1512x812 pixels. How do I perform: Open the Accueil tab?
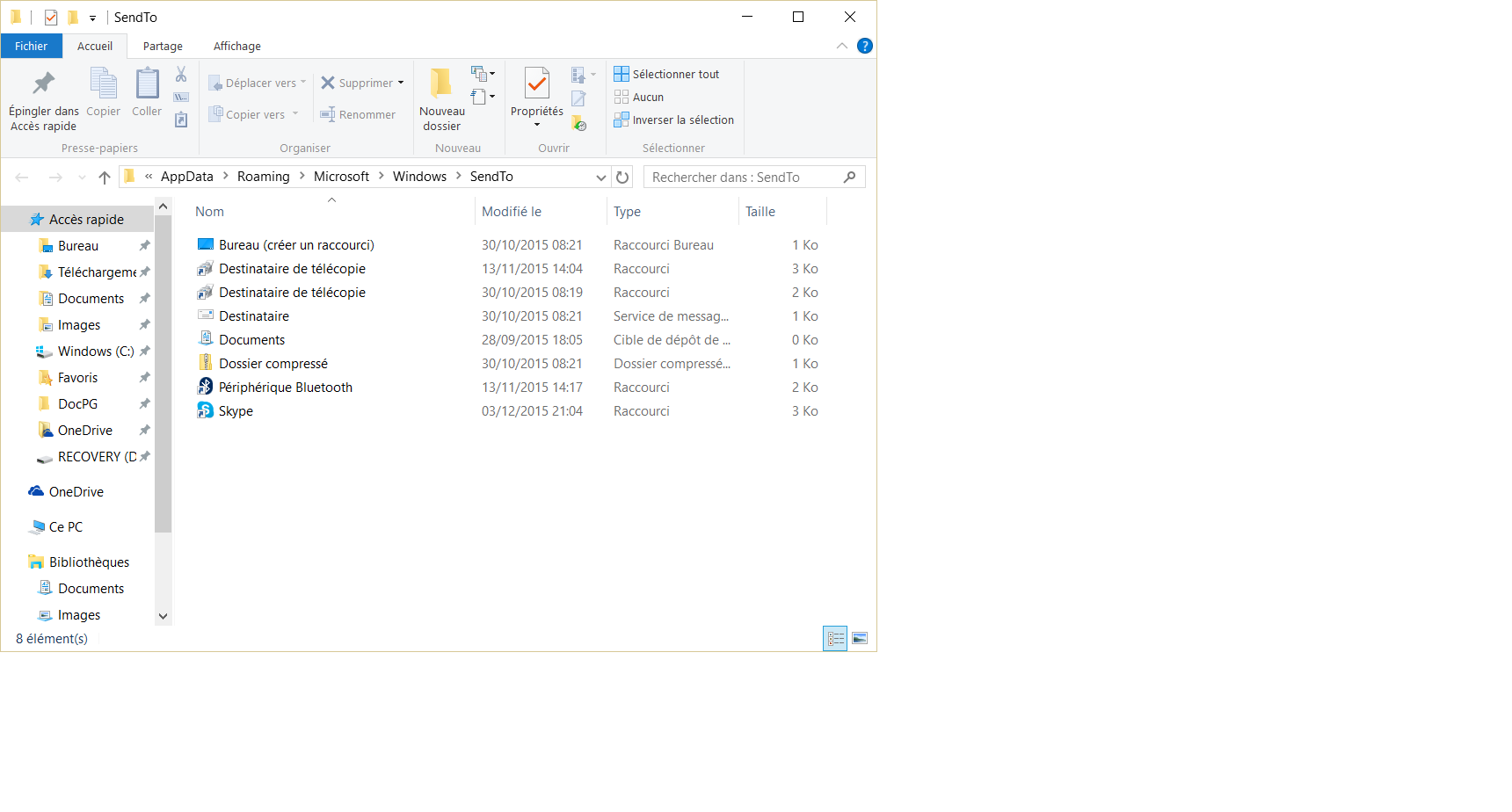point(95,46)
